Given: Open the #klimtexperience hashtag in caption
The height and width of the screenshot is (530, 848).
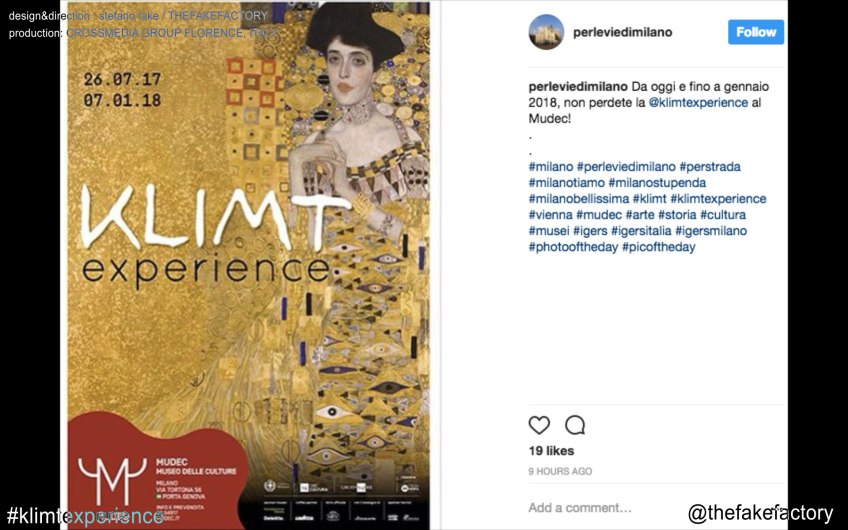Looking at the screenshot, I should [718, 198].
